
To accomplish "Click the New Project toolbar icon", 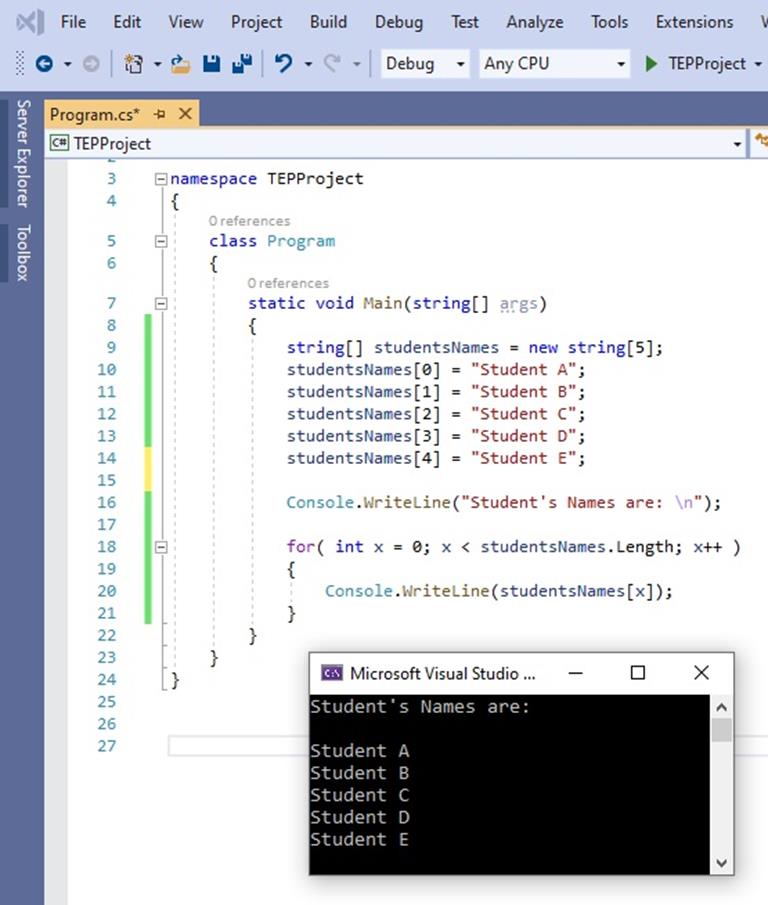I will tap(134, 63).
